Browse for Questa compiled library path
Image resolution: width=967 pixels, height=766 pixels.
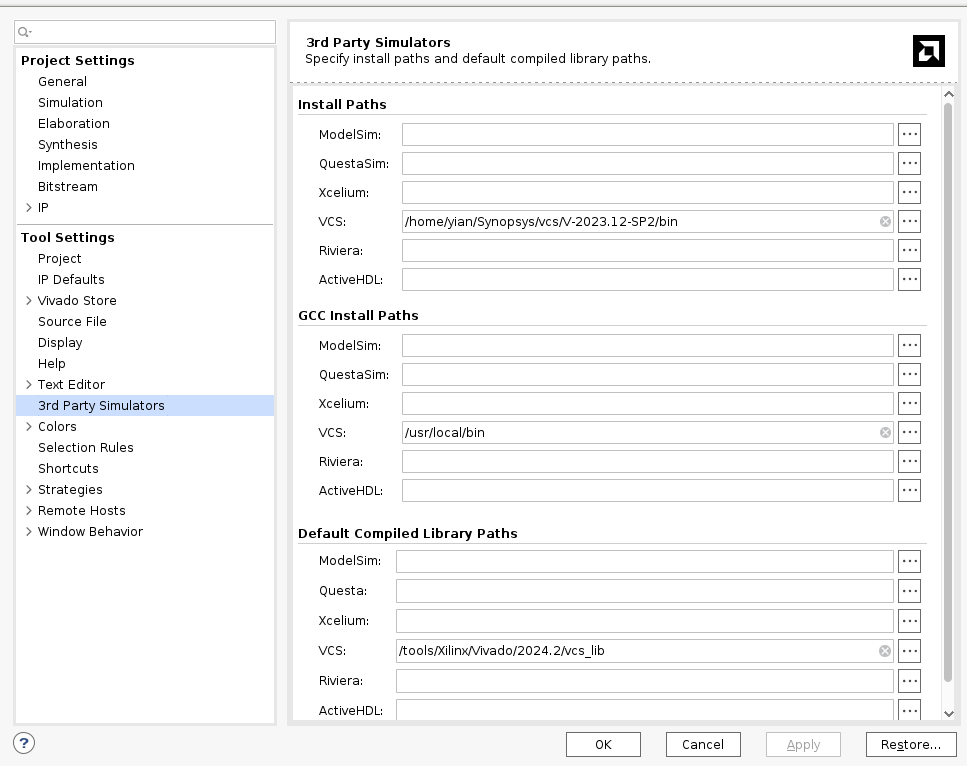click(908, 591)
